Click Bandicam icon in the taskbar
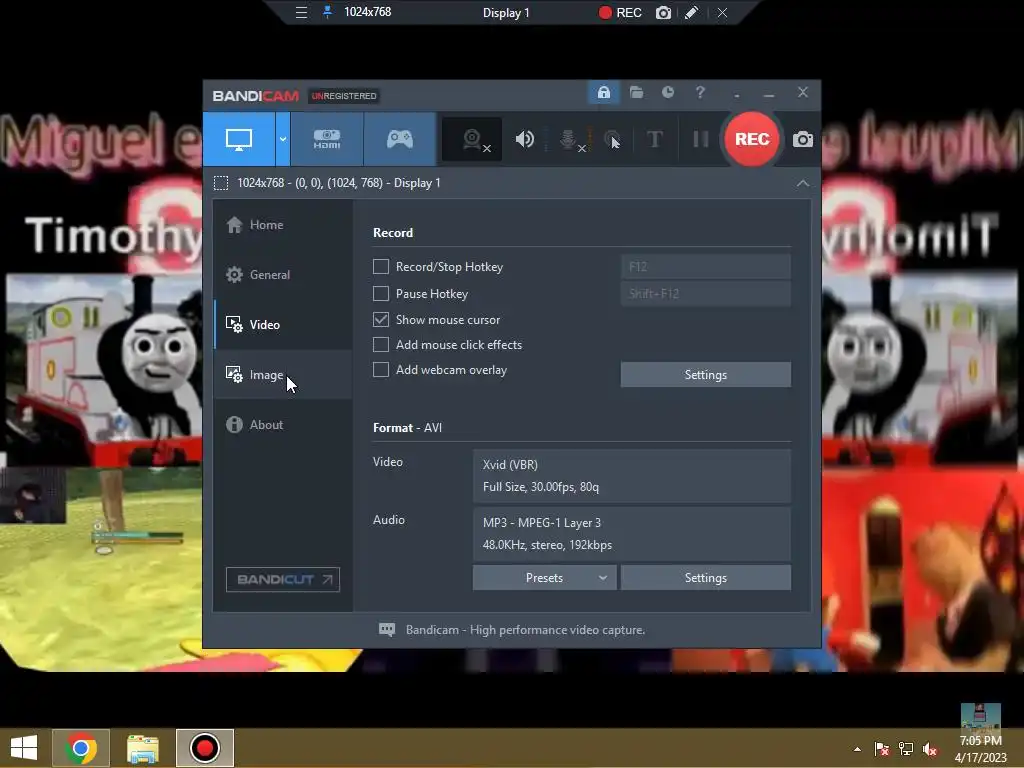 tap(204, 748)
